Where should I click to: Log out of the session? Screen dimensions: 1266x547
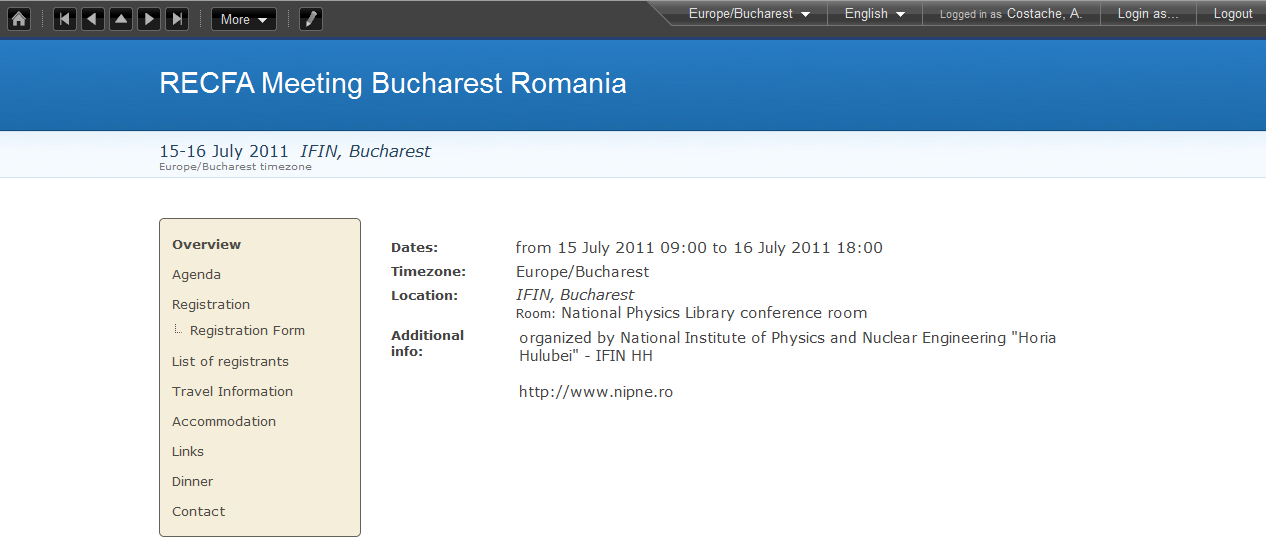(x=1233, y=14)
